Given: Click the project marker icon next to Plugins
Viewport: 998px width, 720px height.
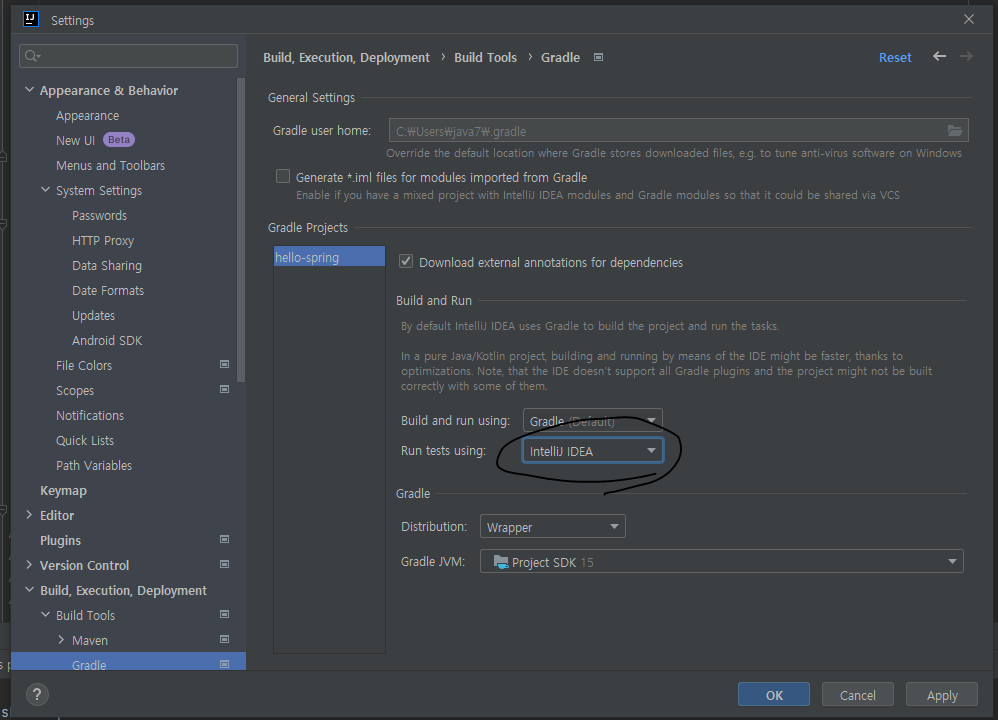Looking at the screenshot, I should (x=224, y=539).
